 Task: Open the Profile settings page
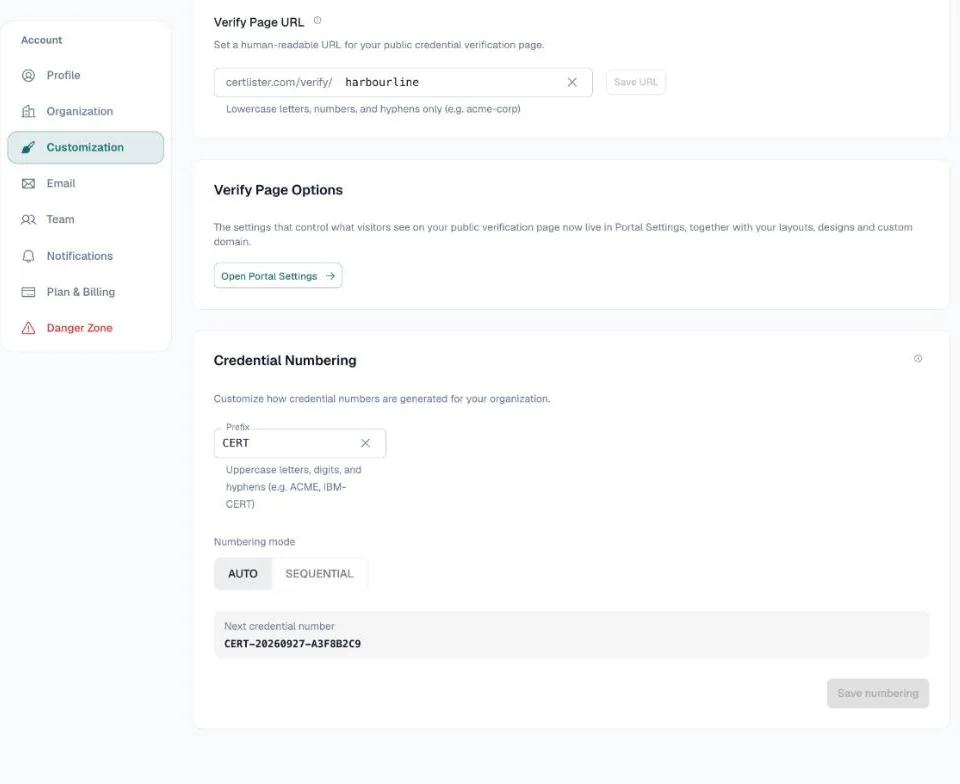86,75
